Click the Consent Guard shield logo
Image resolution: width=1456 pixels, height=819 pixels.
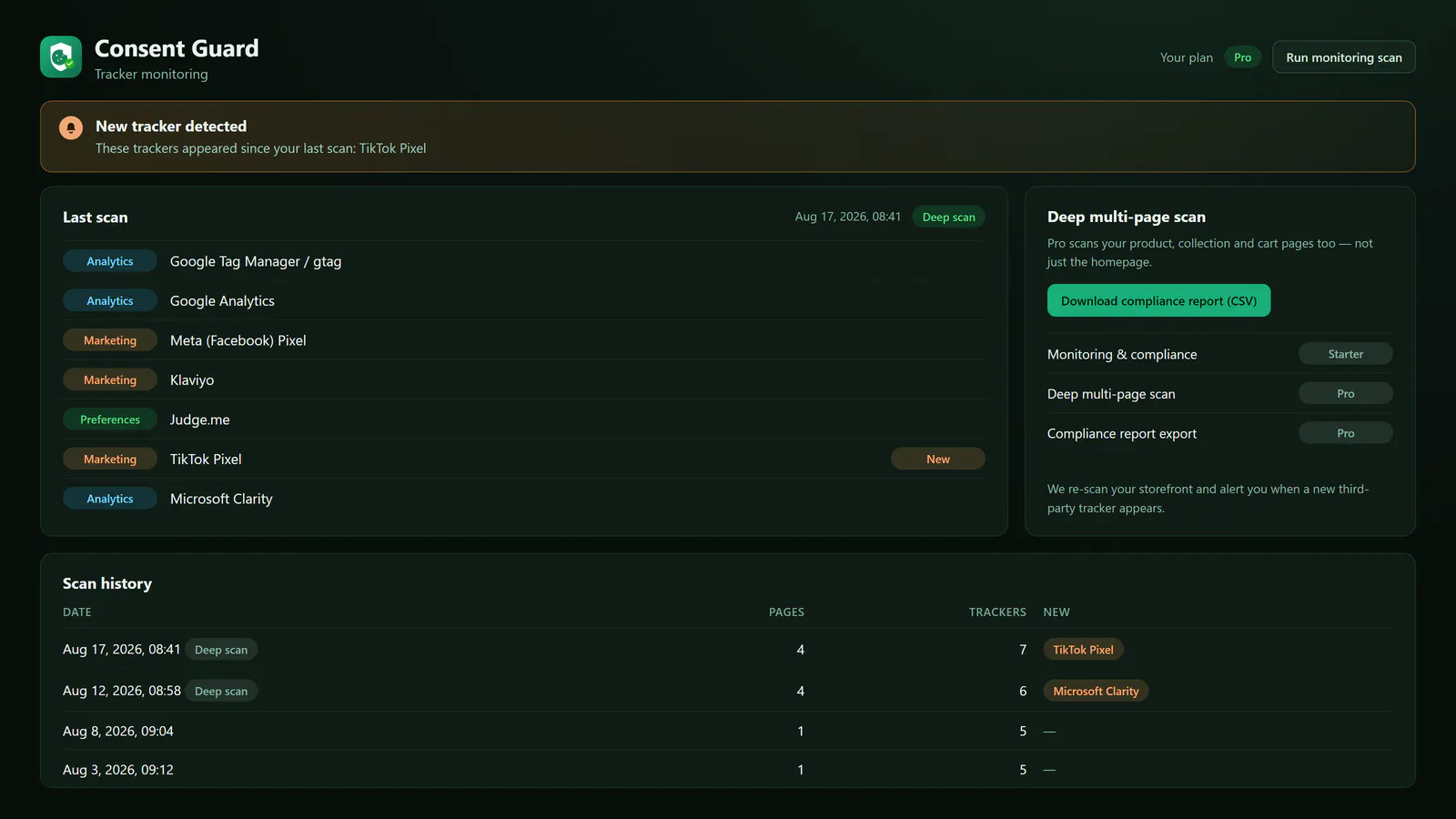point(61,57)
